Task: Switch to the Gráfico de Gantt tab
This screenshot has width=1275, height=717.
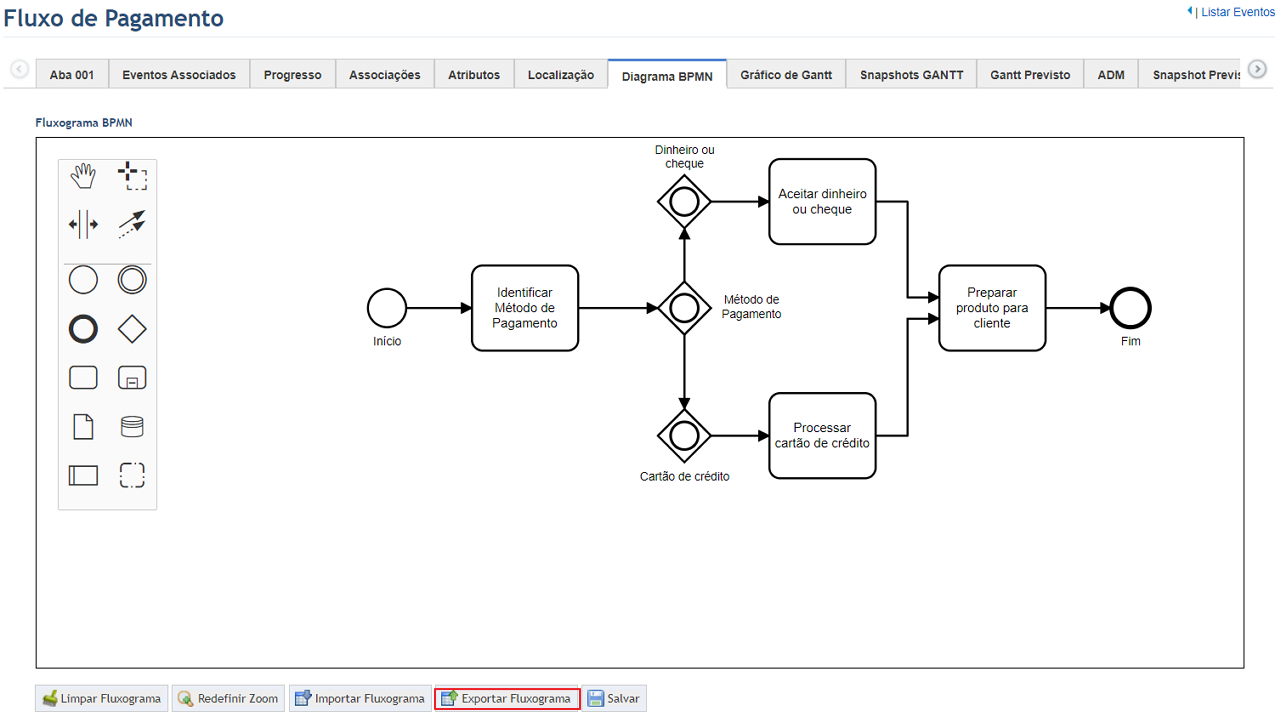Action: coord(786,75)
